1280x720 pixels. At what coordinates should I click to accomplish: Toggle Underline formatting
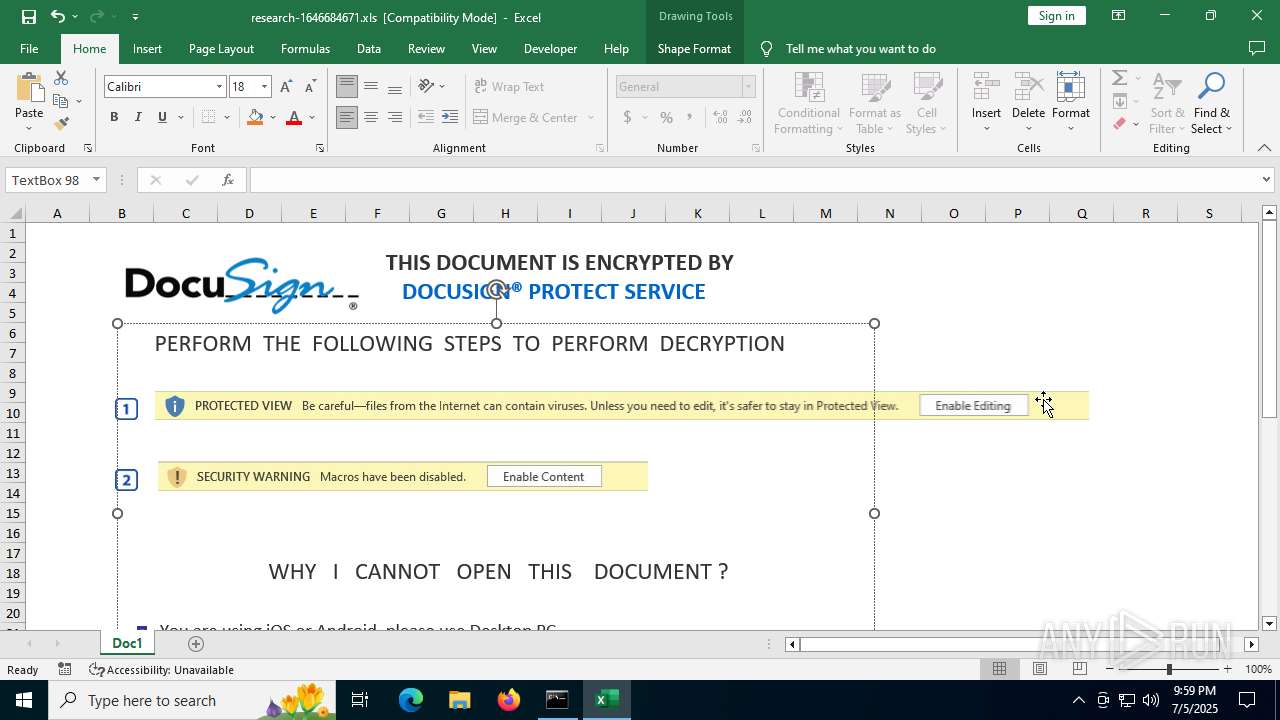coord(162,117)
